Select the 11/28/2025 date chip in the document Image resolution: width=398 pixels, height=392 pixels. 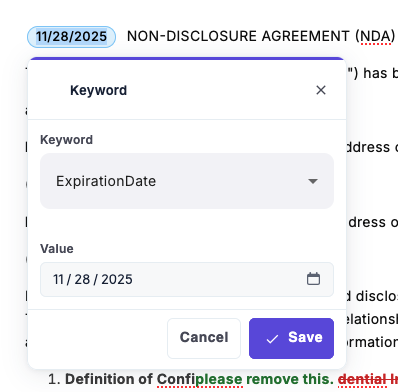[71, 37]
